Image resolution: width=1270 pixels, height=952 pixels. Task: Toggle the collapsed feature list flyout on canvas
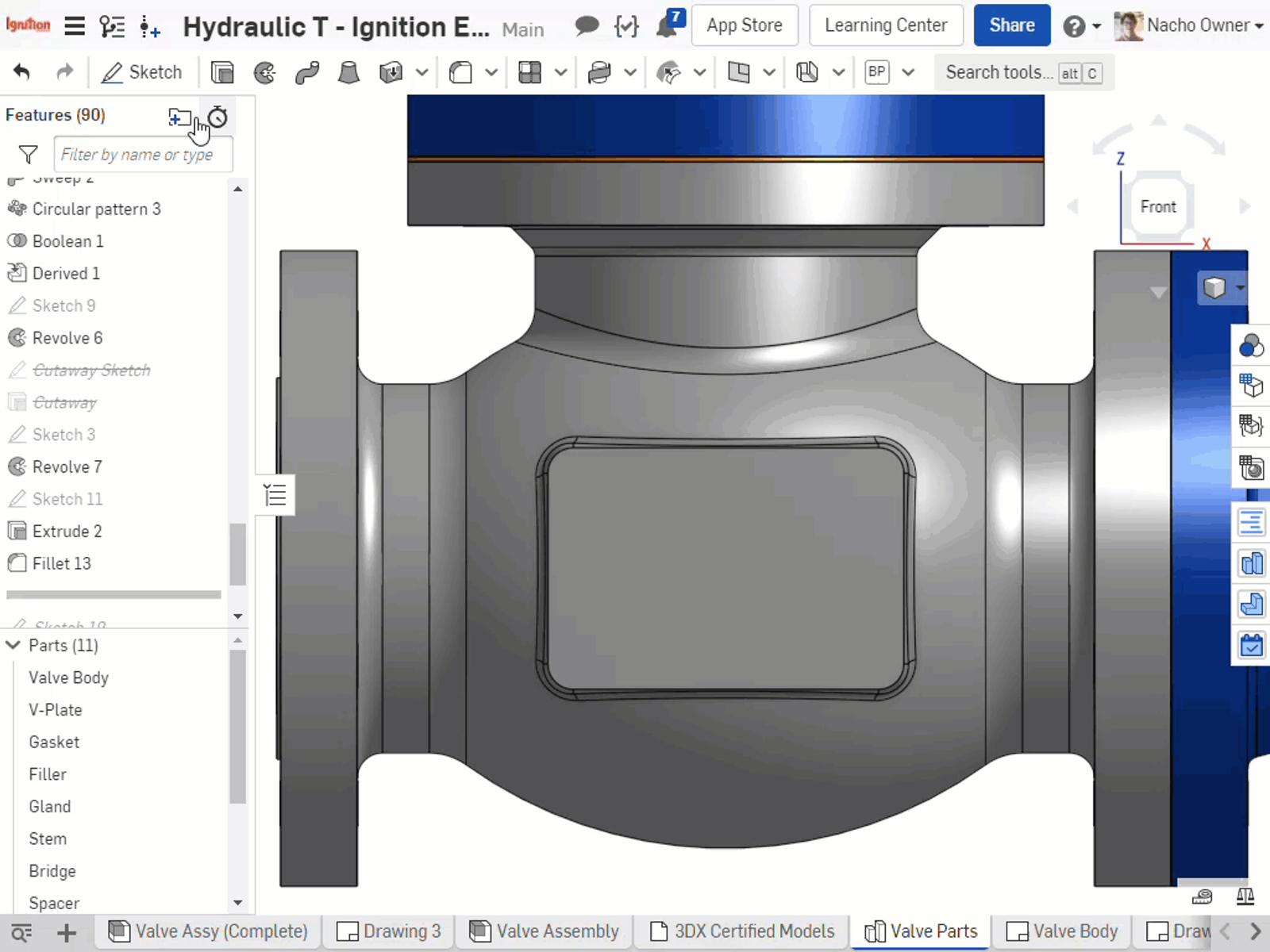274,494
